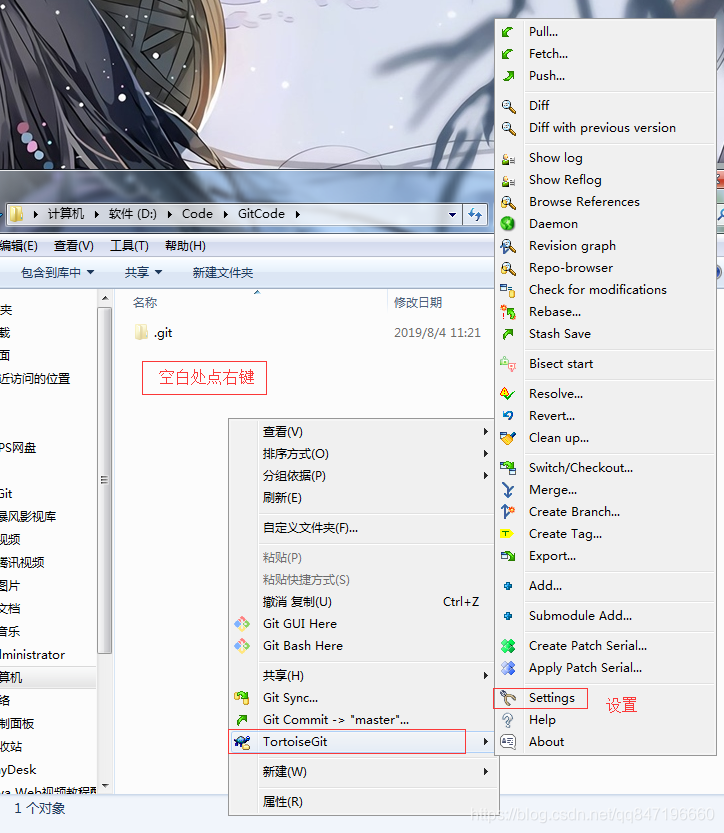This screenshot has height=833, width=724.
Task: Click the Browse References icon
Action: 508,202
